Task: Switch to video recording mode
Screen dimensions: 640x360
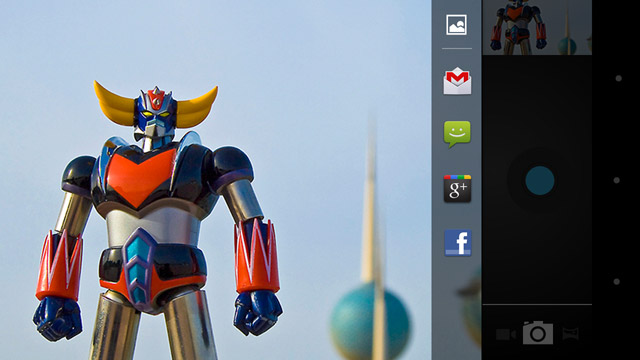Action: click(506, 334)
